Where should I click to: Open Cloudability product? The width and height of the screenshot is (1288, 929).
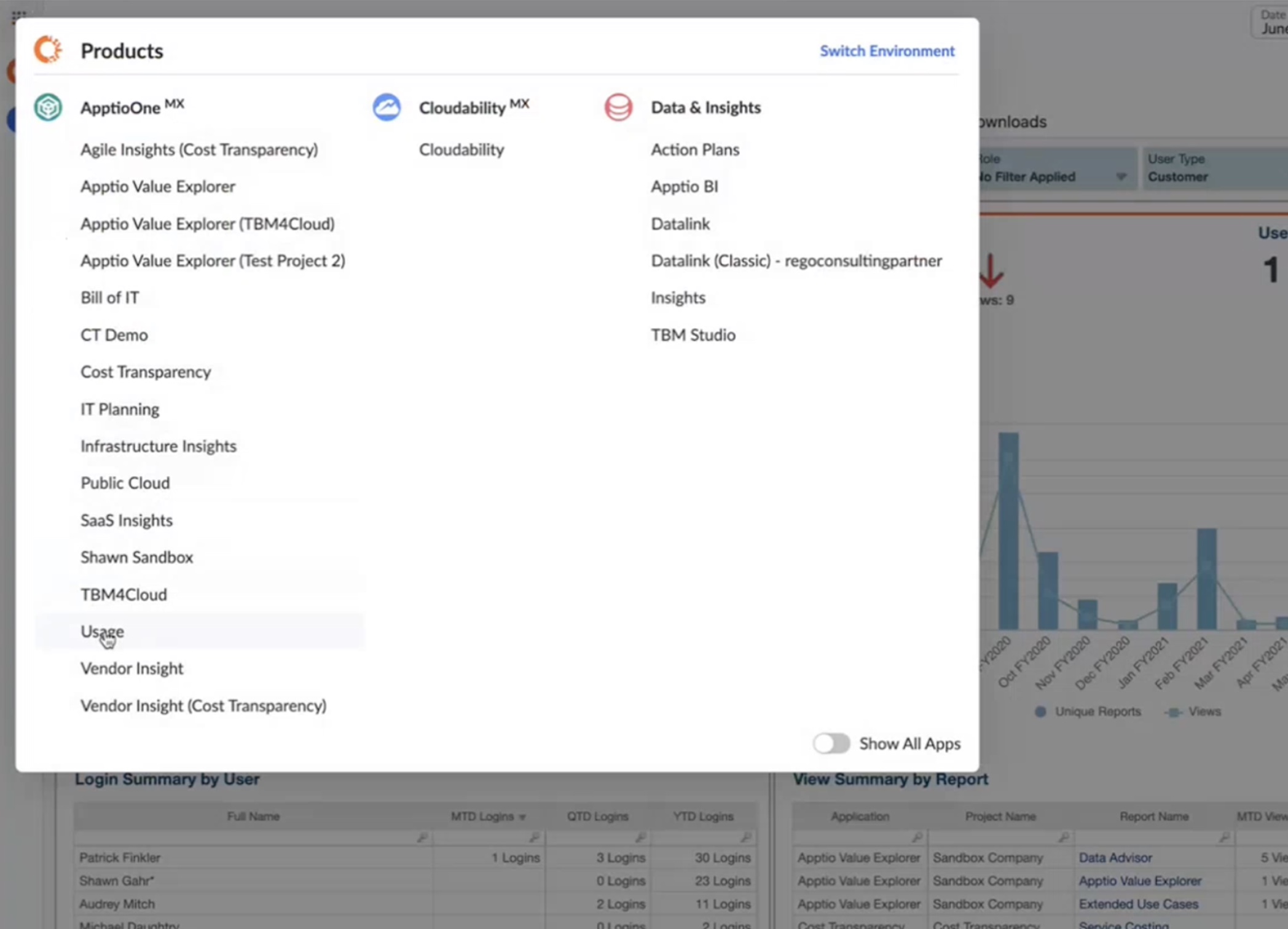(x=461, y=149)
